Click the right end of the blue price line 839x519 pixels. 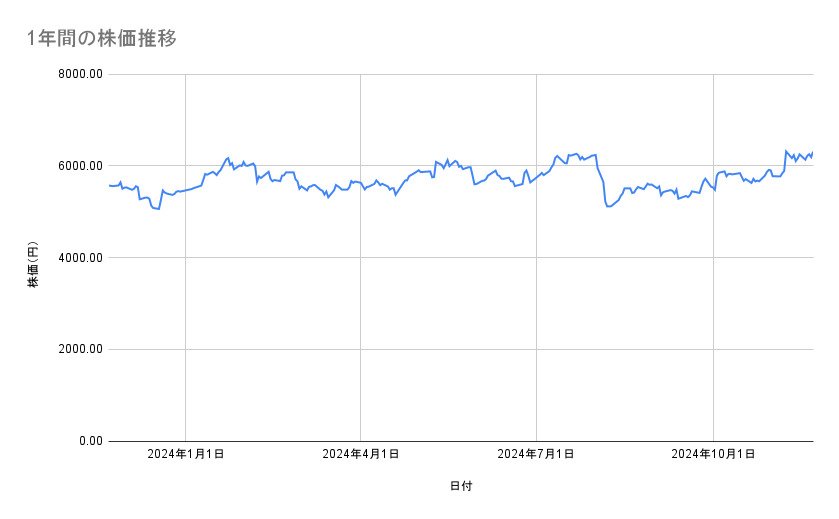click(x=812, y=152)
